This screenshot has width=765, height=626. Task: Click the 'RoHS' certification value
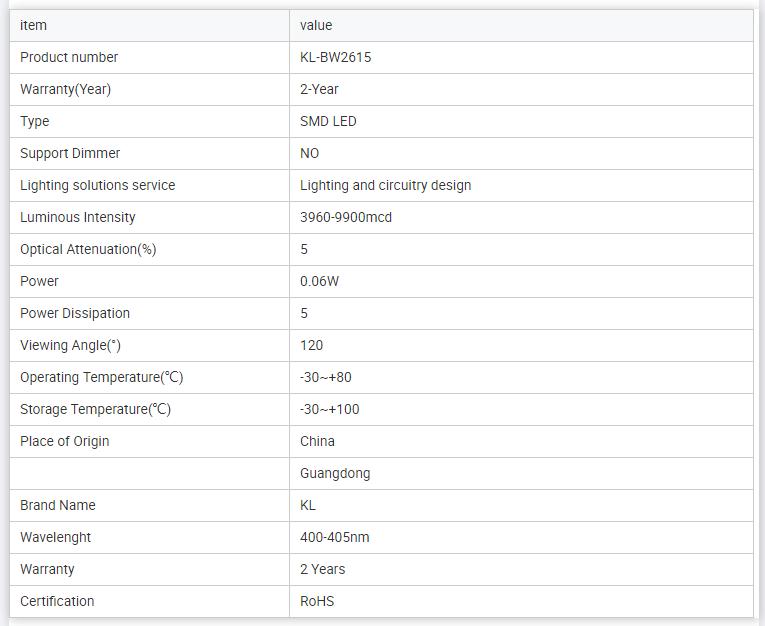point(317,601)
